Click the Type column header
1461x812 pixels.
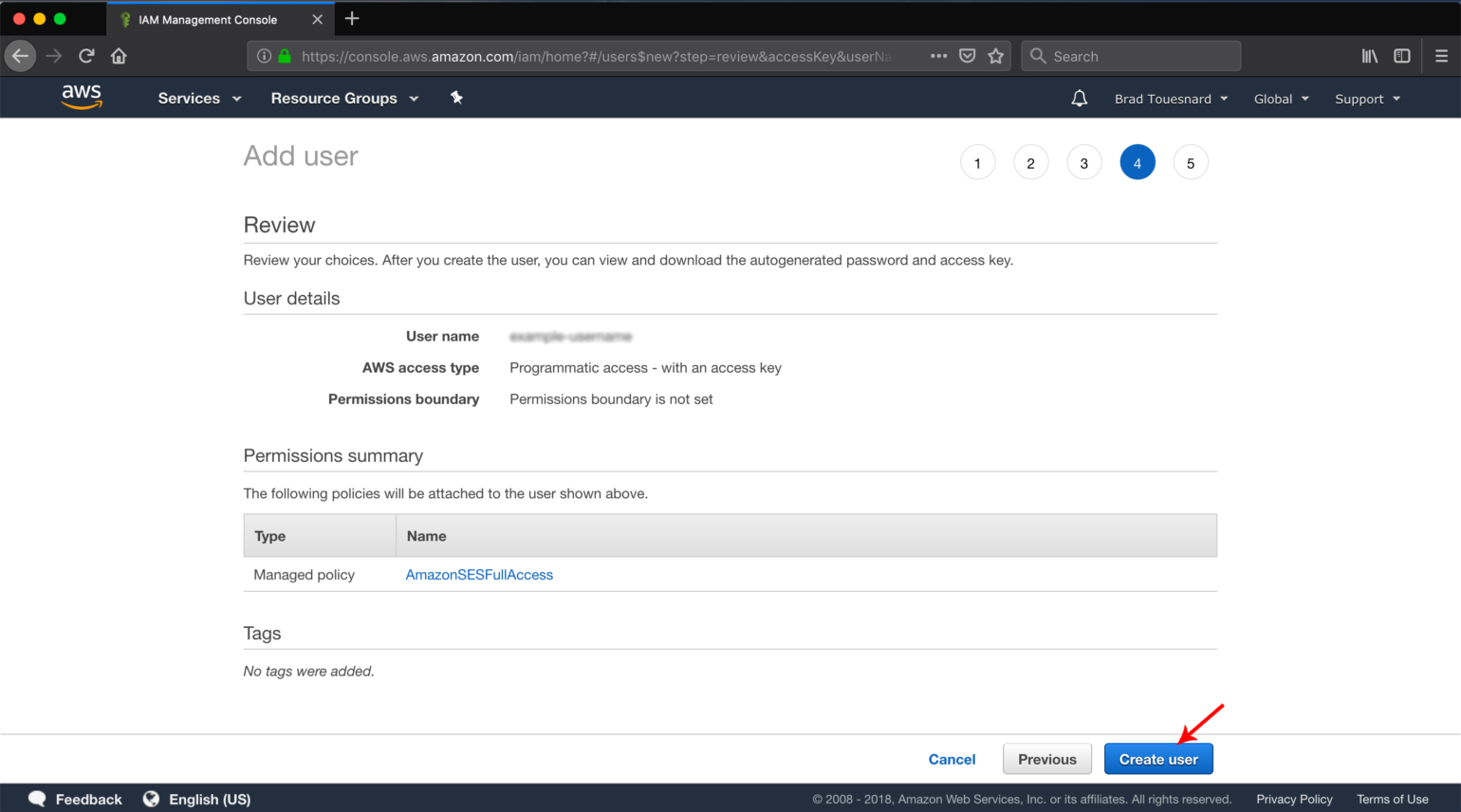[x=320, y=536]
